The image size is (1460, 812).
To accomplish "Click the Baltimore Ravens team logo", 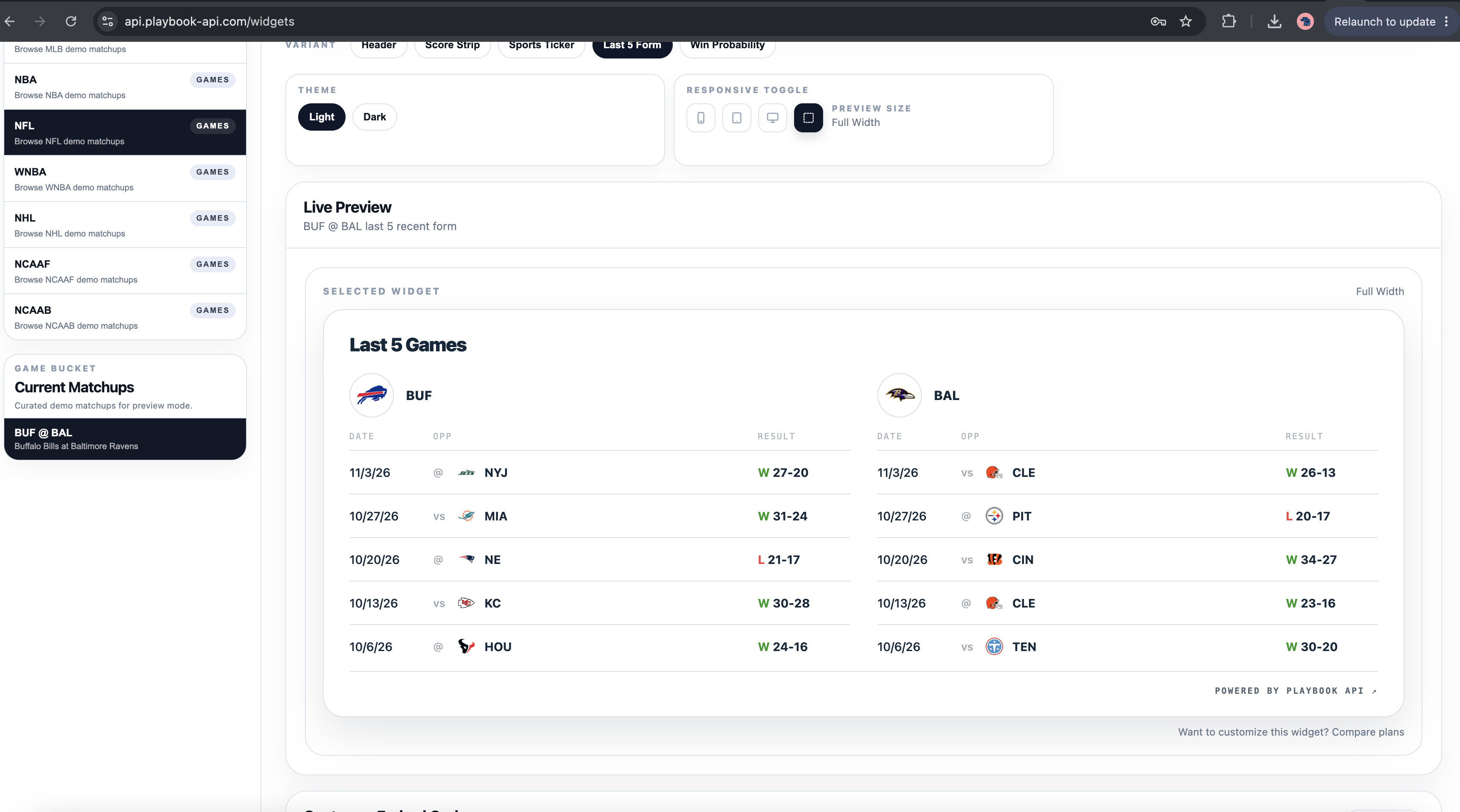I will (x=900, y=395).
